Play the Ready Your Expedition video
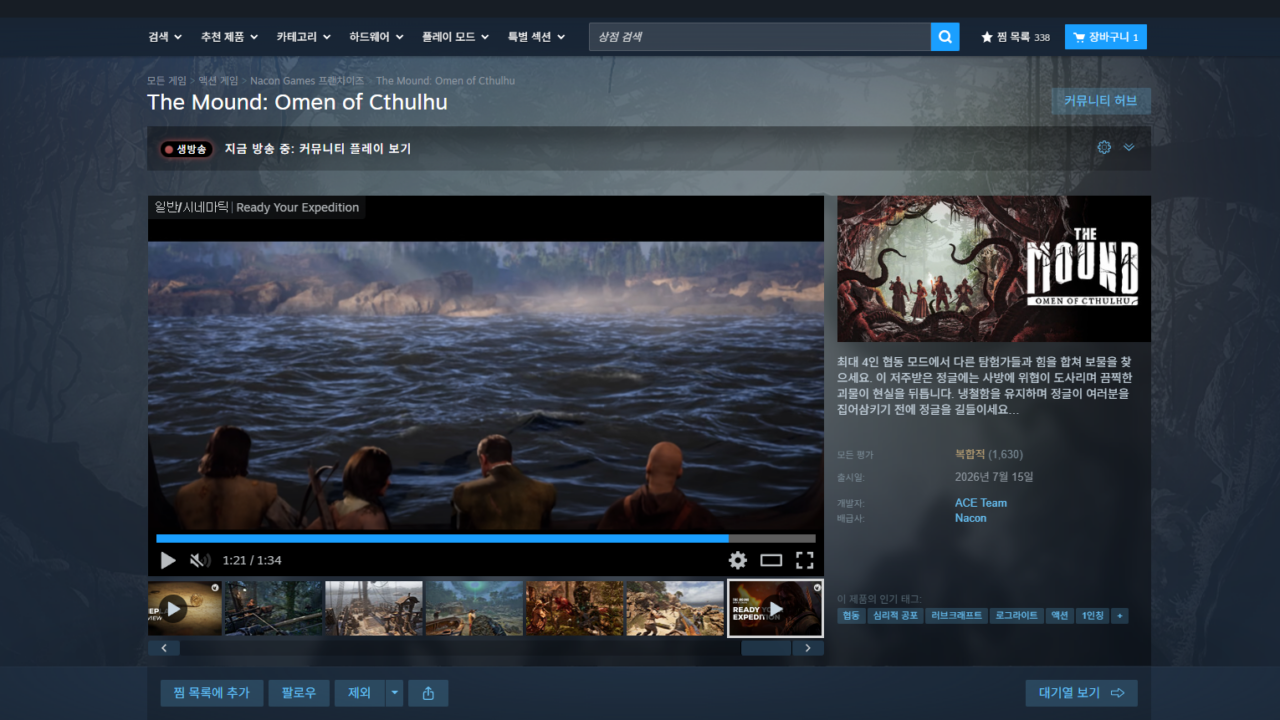 coord(168,561)
